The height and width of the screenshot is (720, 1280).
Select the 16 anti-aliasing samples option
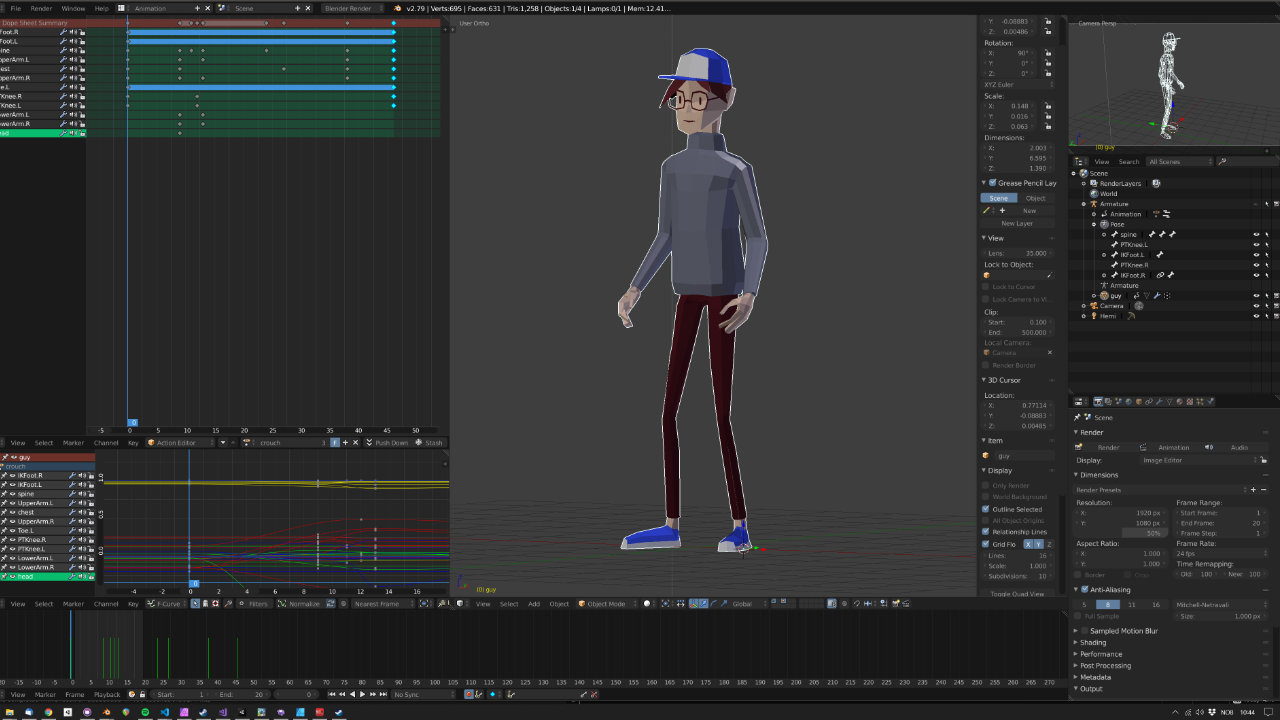point(1156,605)
